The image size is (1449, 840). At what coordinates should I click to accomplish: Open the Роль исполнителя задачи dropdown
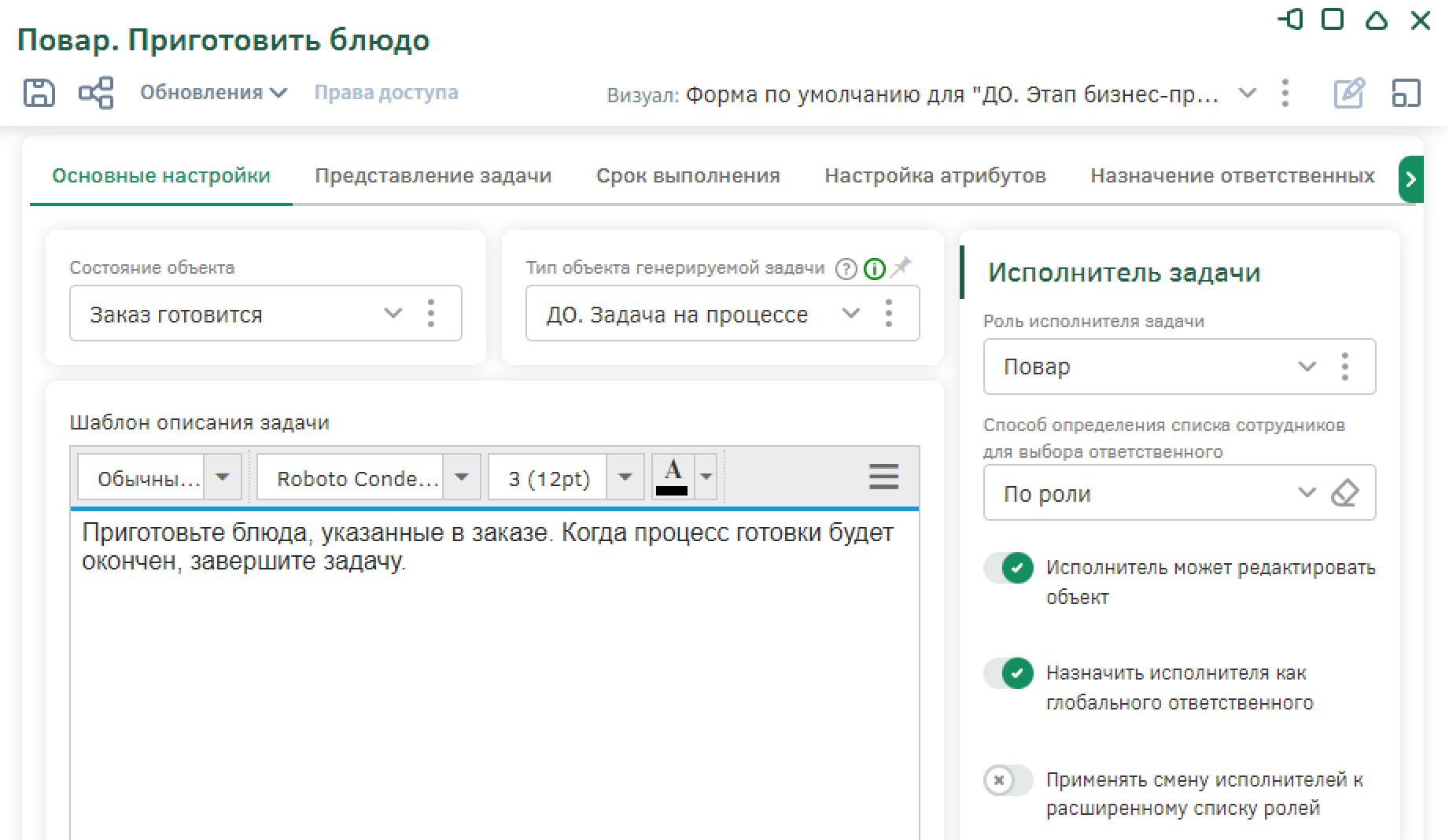(1307, 367)
